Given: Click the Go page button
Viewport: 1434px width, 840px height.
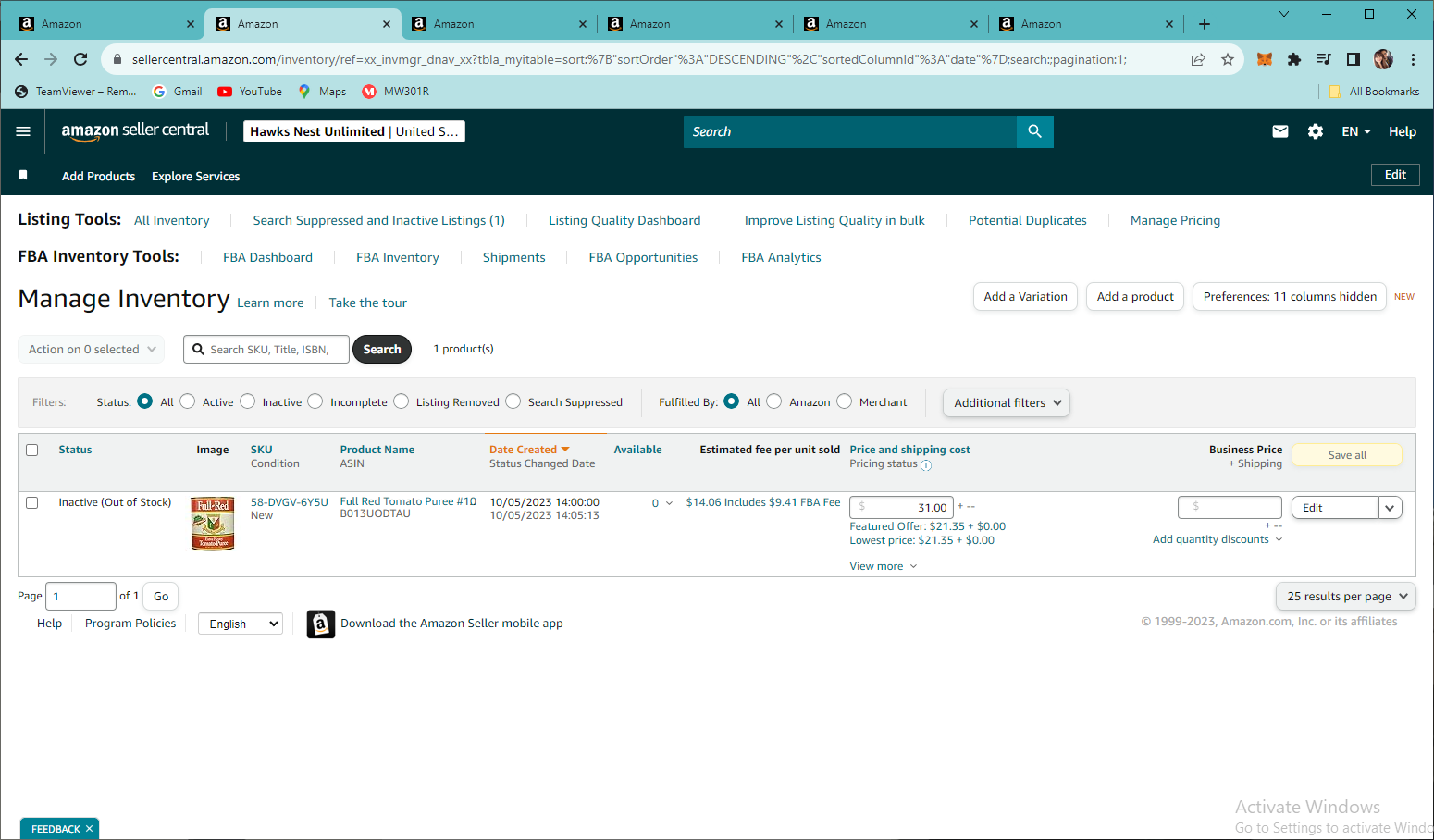Looking at the screenshot, I should 161,597.
